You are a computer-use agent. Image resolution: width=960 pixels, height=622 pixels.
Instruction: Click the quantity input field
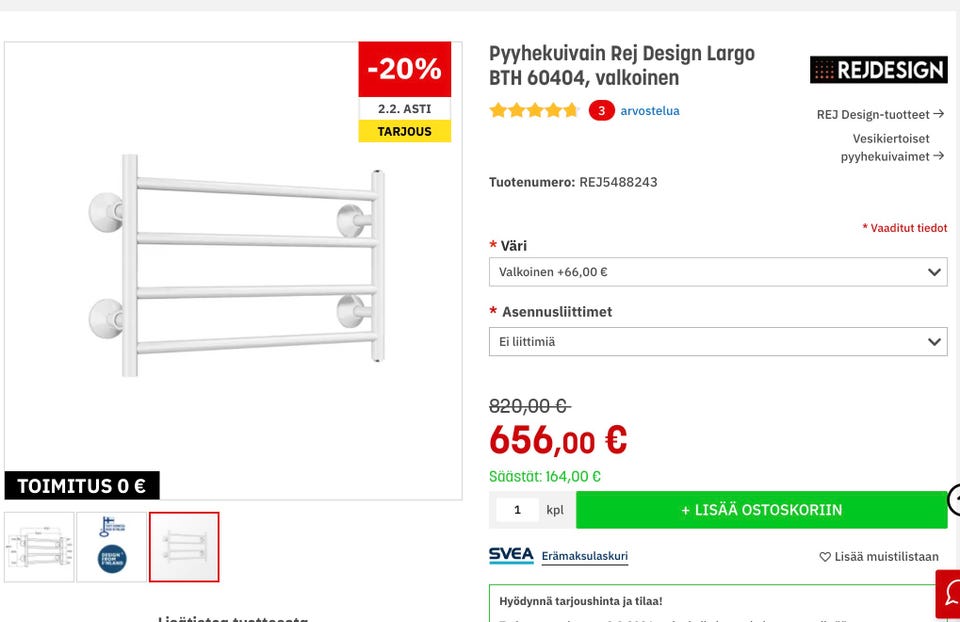pos(517,510)
